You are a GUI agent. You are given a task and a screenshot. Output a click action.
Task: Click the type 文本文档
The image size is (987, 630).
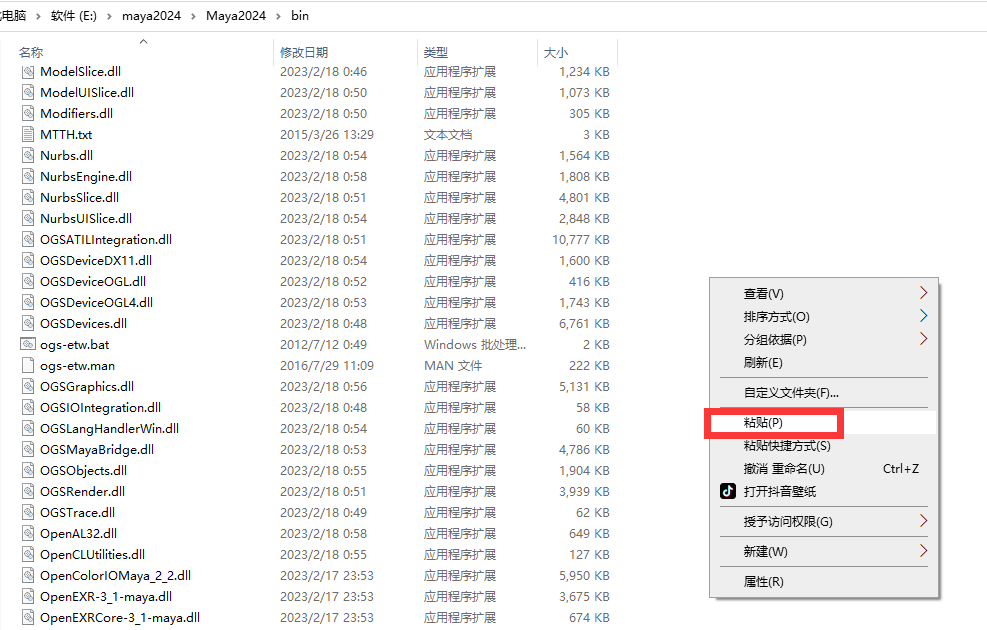(x=448, y=135)
